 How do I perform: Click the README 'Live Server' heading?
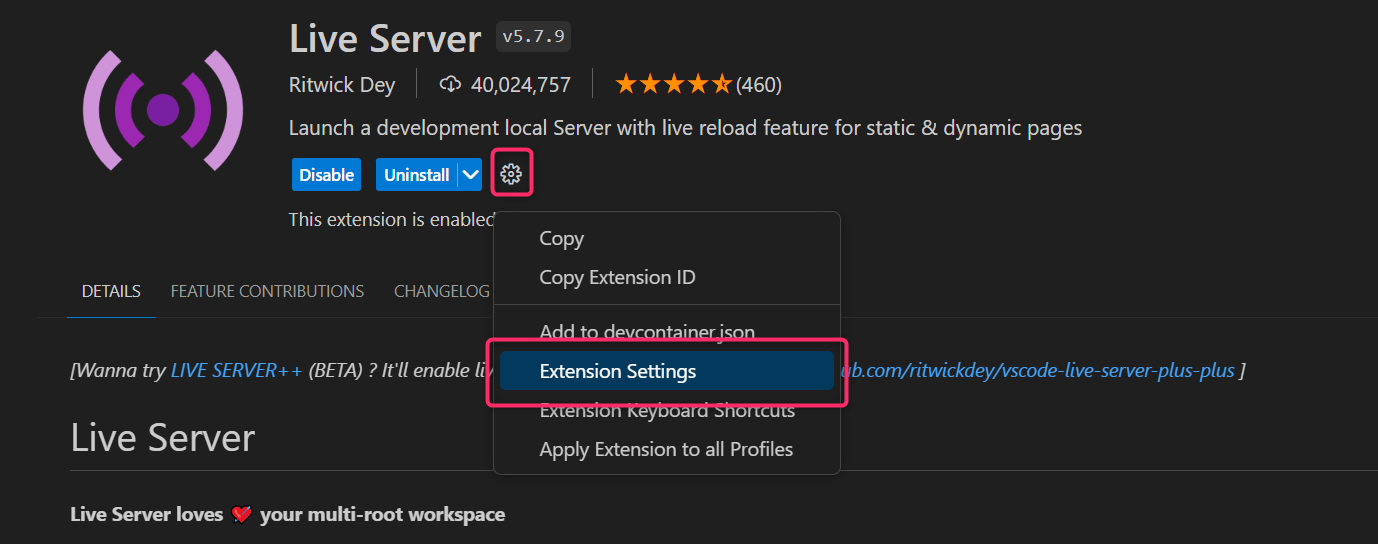click(163, 438)
